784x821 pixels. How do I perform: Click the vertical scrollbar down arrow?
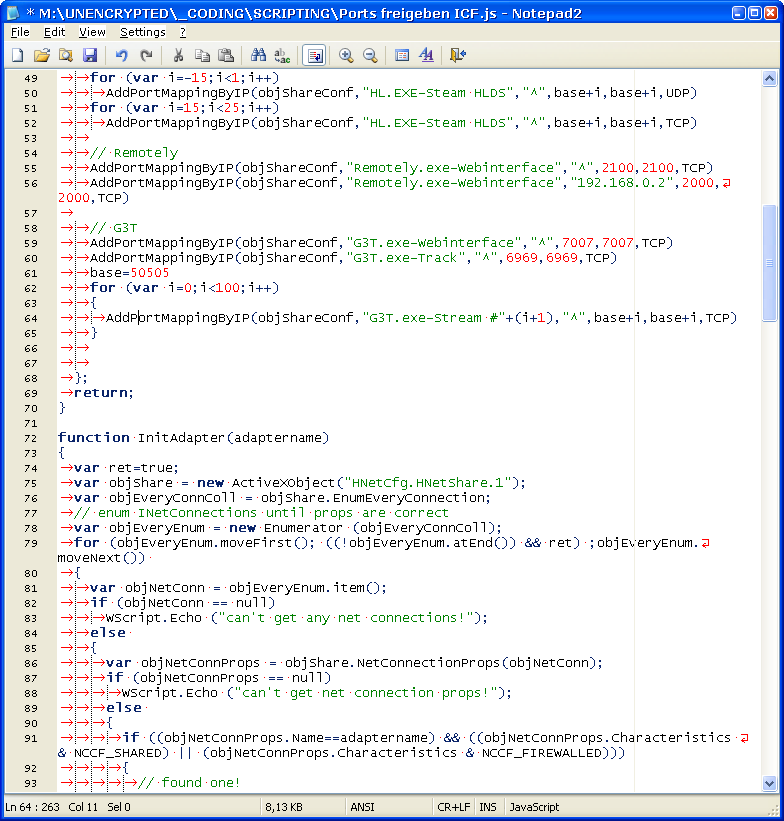(769, 783)
